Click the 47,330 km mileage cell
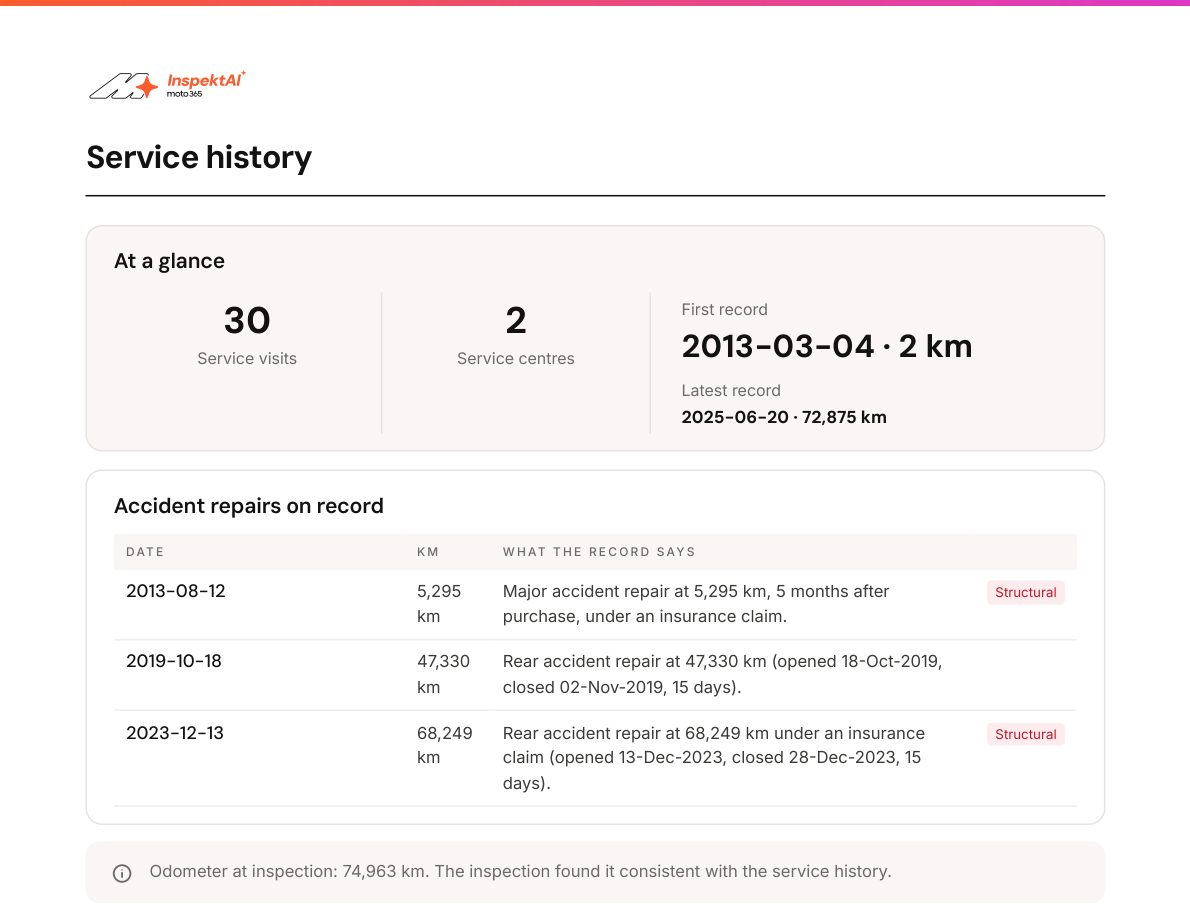Screen dimensions: 1190x910 (443, 674)
